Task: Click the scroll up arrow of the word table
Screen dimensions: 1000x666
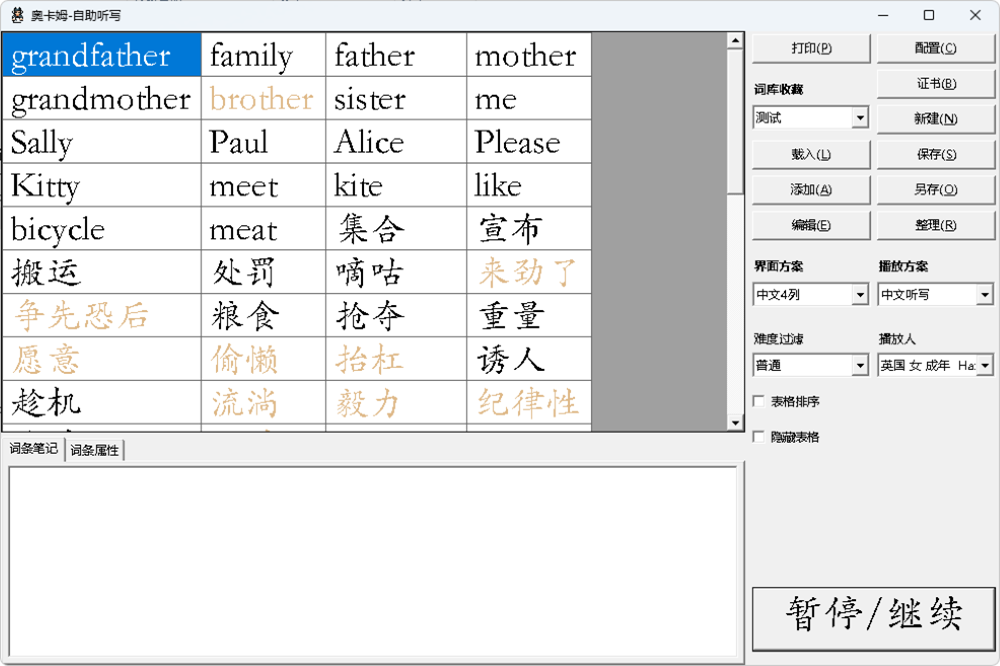Action: click(x=736, y=41)
